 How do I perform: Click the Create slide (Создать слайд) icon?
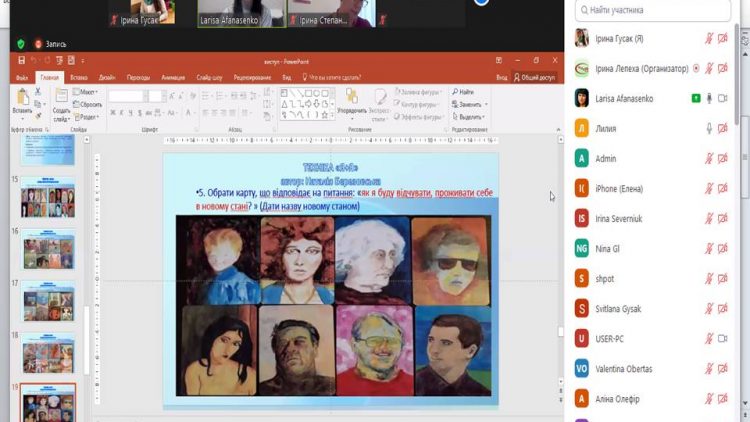61,96
